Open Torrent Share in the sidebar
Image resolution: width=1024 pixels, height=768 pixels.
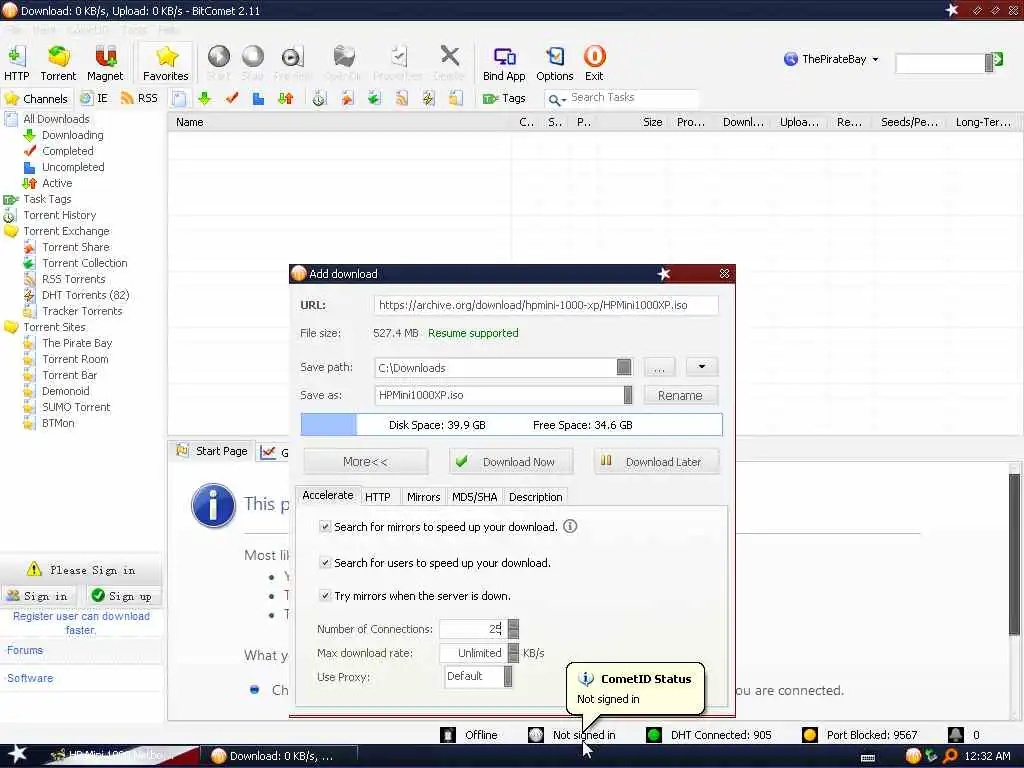click(x=76, y=247)
